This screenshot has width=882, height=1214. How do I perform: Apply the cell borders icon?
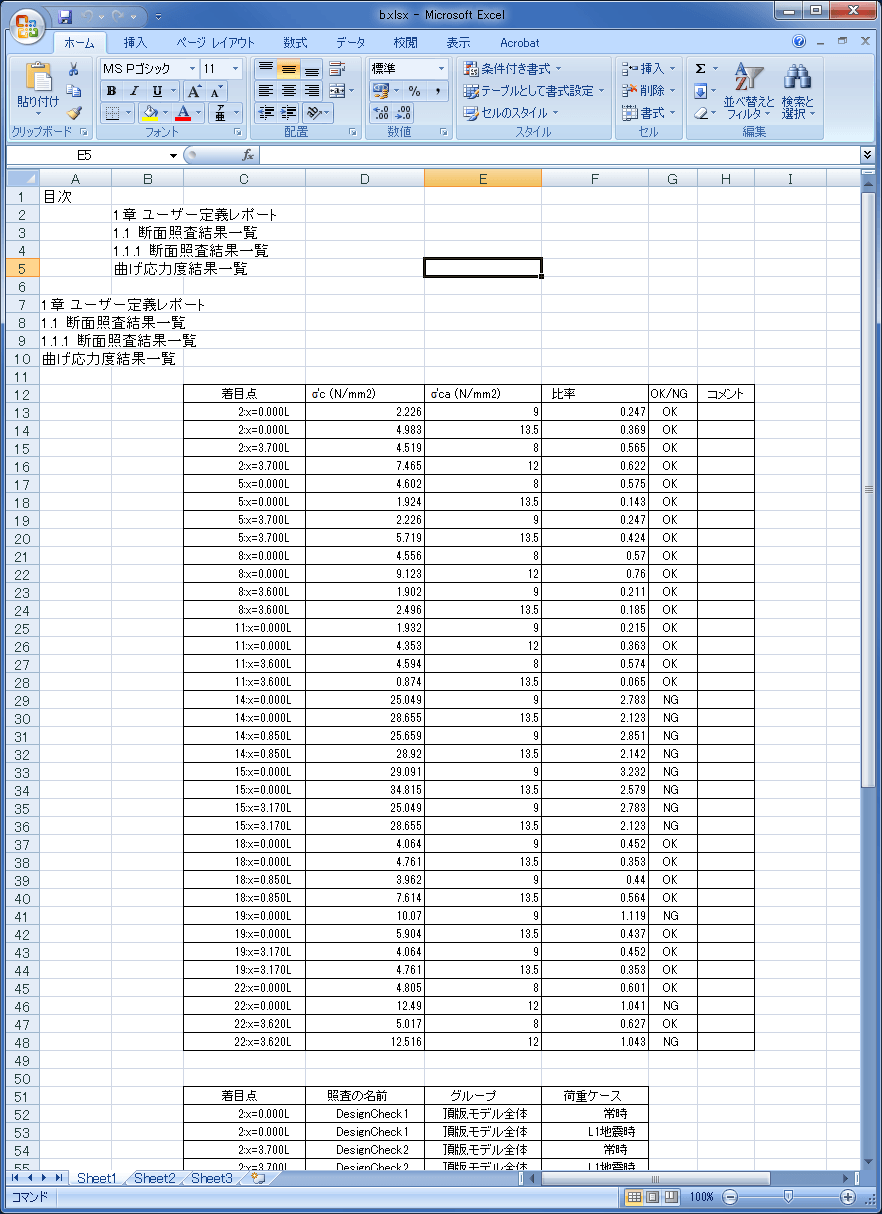(112, 113)
